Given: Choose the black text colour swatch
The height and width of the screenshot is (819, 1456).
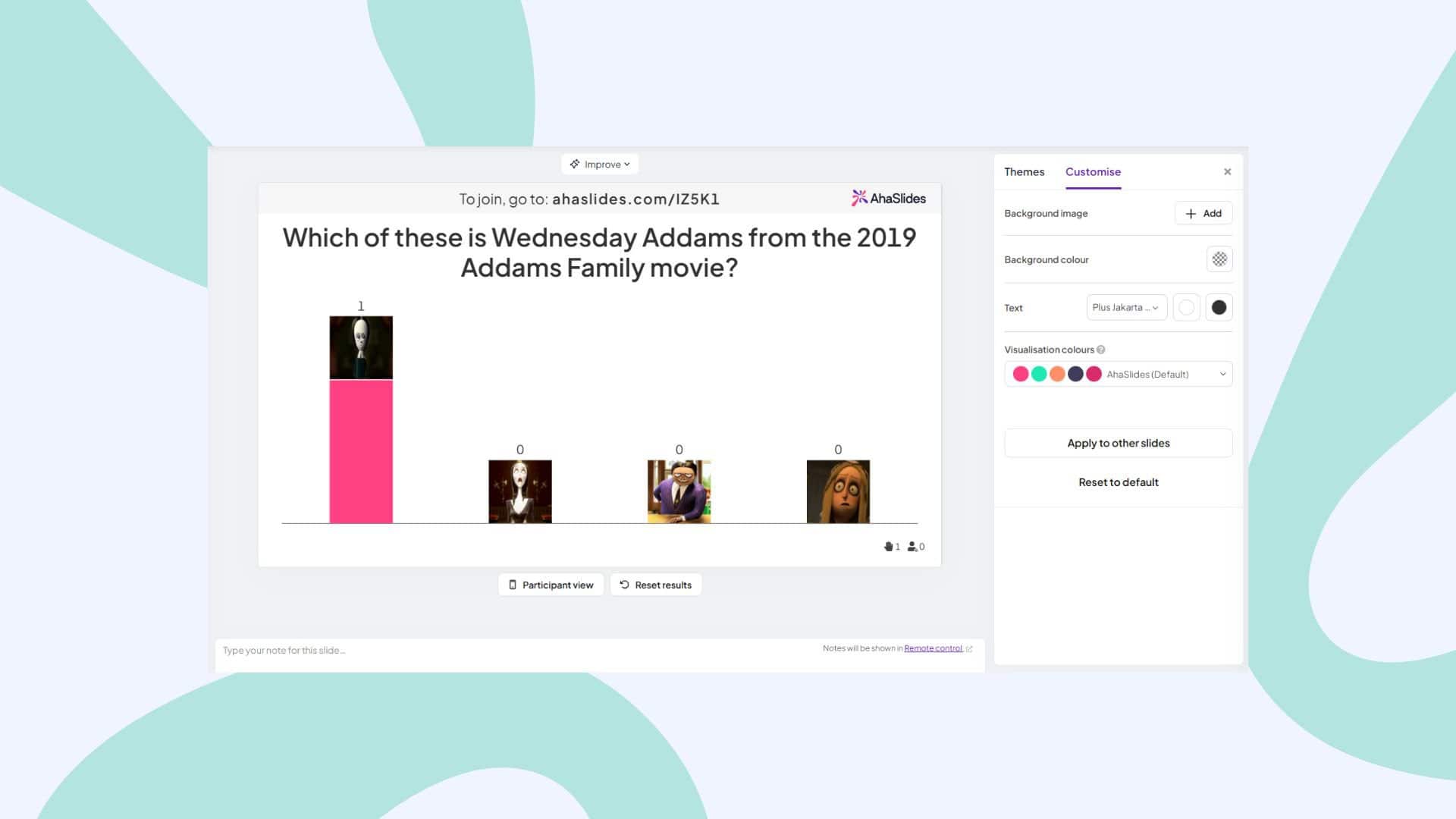Looking at the screenshot, I should click(1219, 307).
